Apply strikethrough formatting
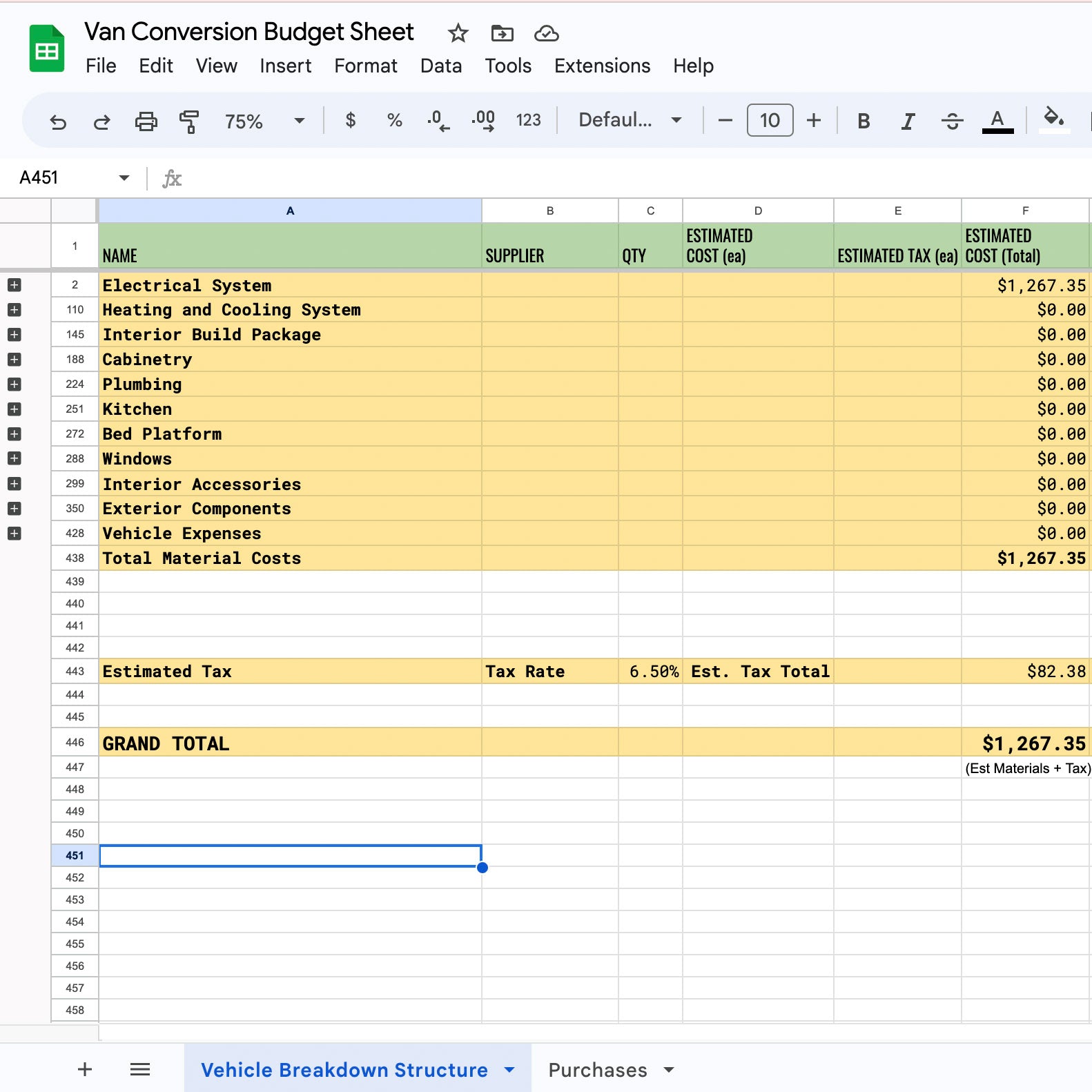The width and height of the screenshot is (1092, 1092). [952, 121]
